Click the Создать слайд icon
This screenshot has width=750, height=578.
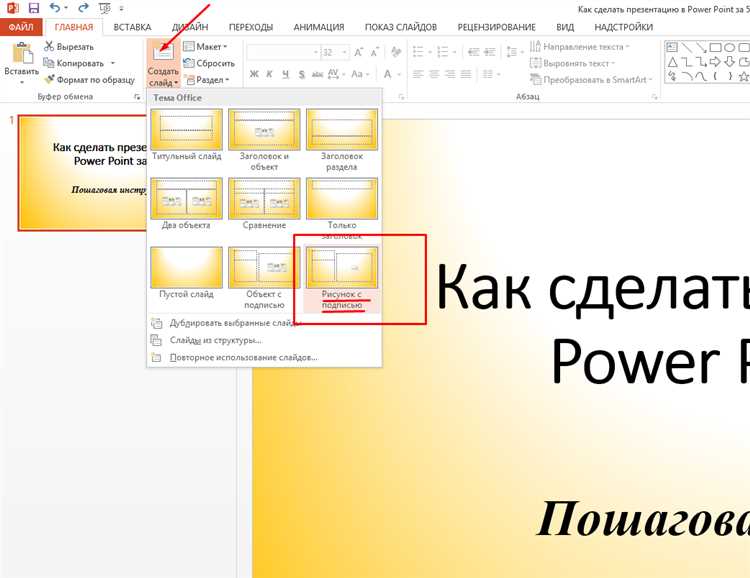click(x=163, y=52)
